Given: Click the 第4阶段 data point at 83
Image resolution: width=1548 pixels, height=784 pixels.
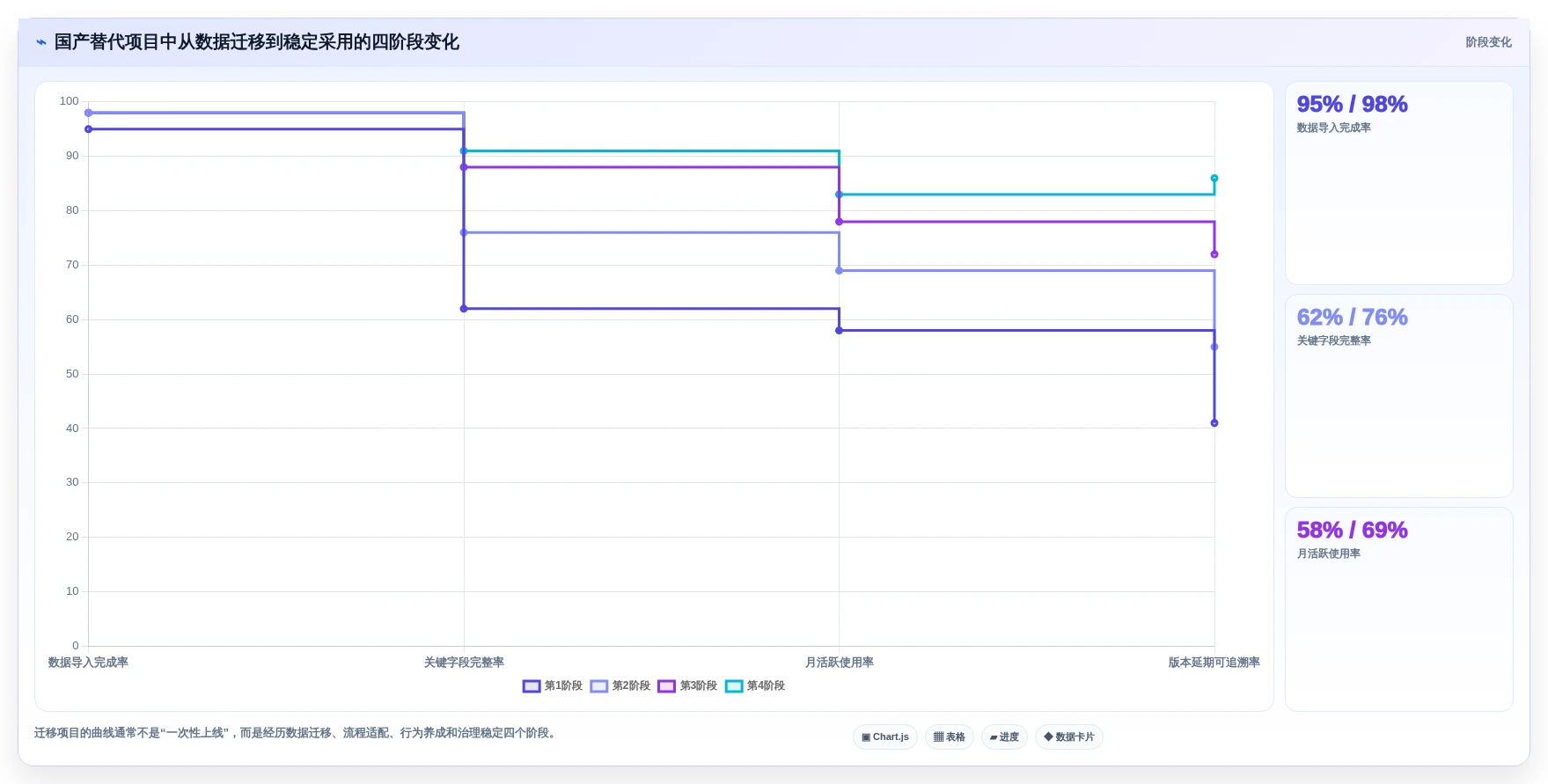Looking at the screenshot, I should pos(839,194).
